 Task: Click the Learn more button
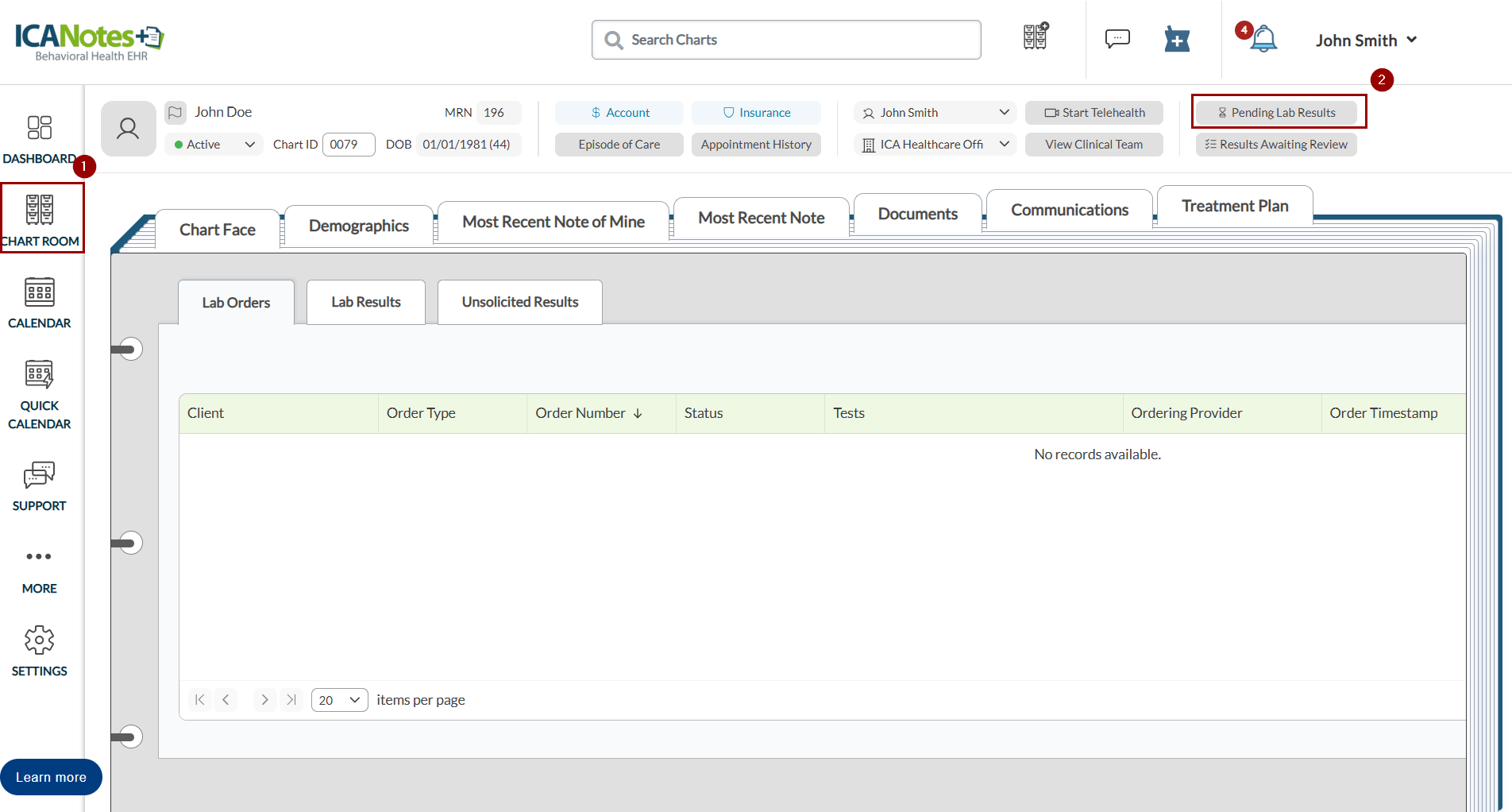coord(51,777)
